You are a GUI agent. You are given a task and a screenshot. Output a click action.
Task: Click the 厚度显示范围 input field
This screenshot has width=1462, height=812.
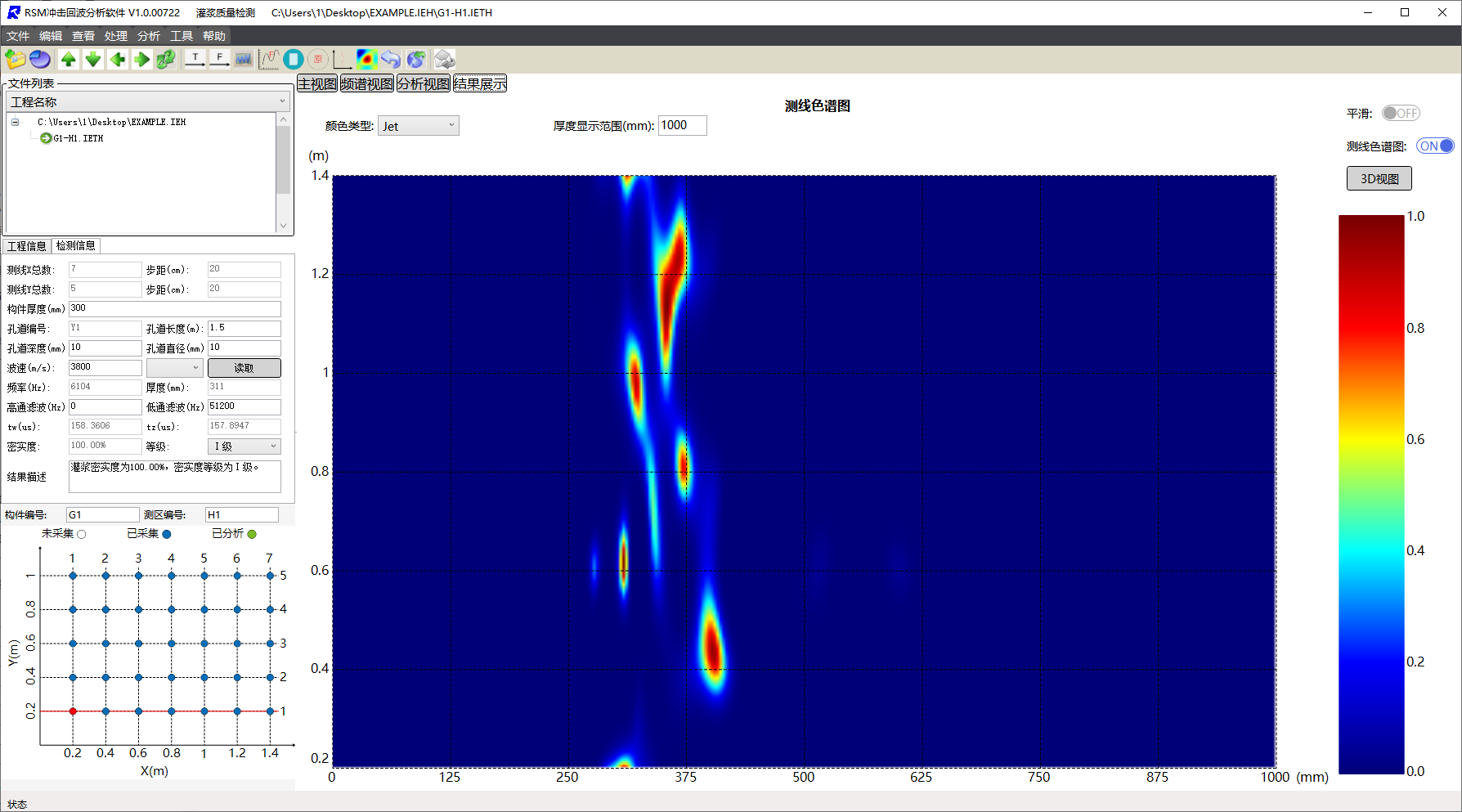[683, 125]
